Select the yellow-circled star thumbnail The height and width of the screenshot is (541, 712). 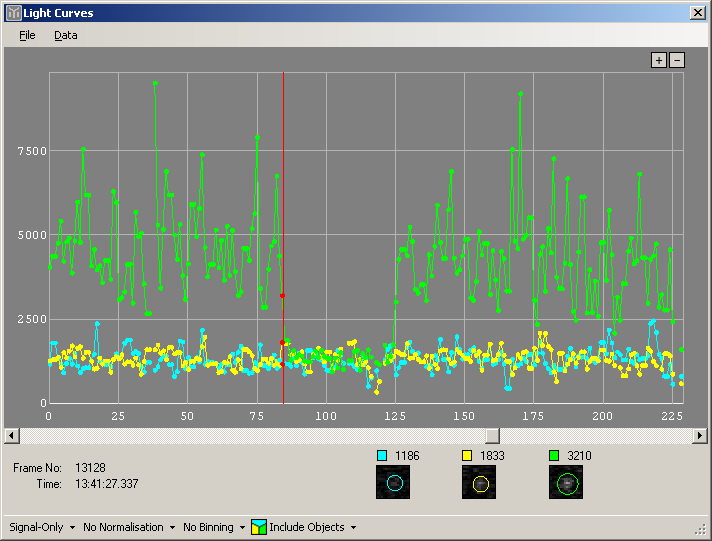click(x=479, y=482)
